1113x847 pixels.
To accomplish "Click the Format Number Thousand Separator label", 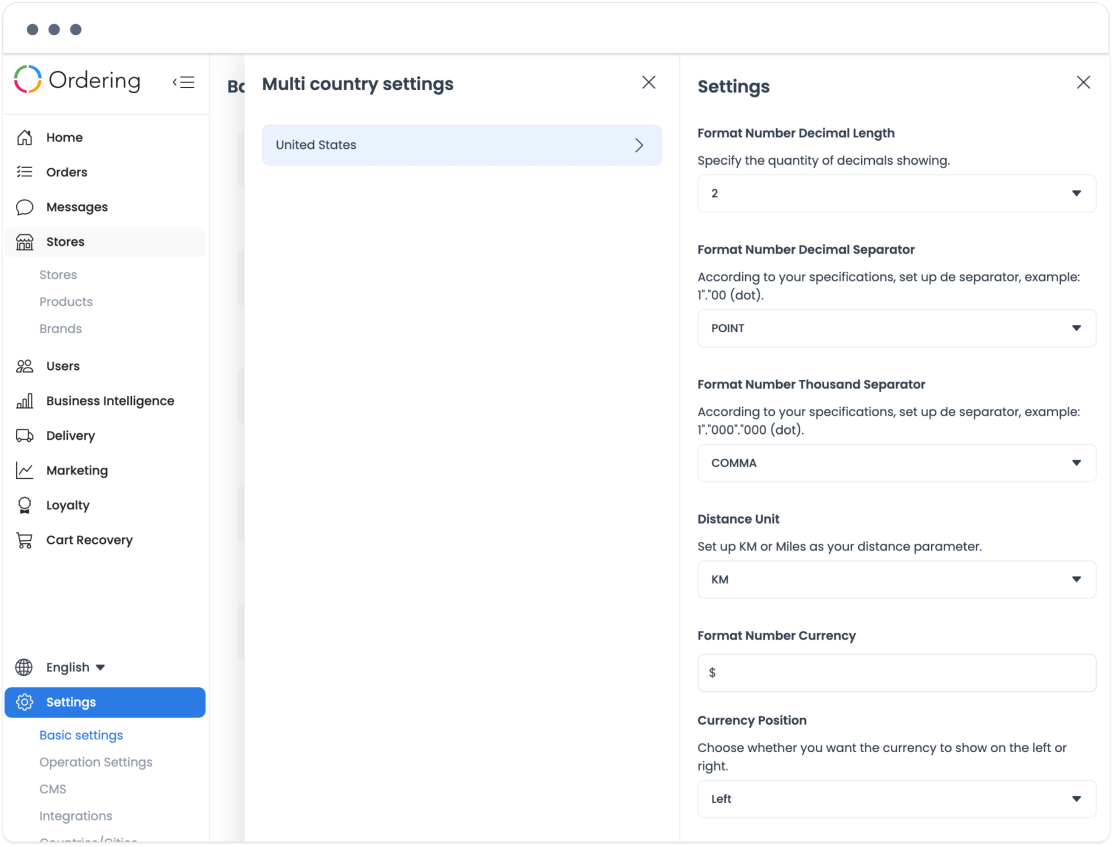I will point(811,384).
